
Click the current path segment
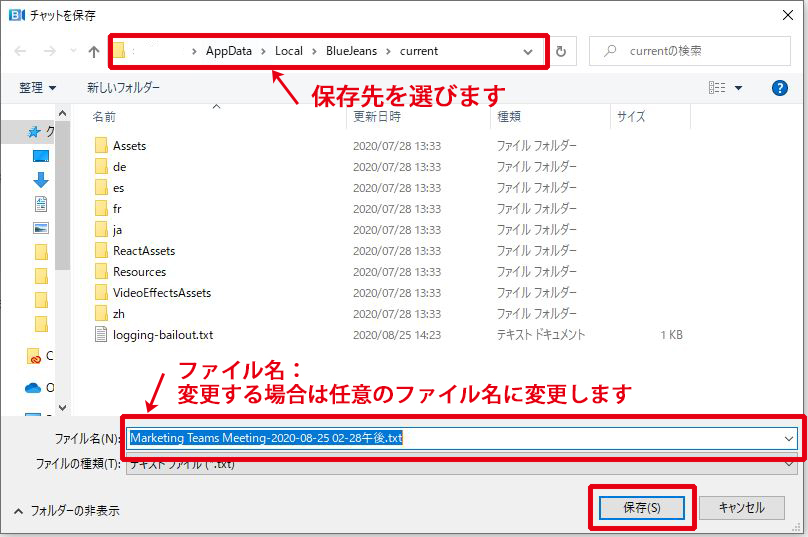point(419,51)
